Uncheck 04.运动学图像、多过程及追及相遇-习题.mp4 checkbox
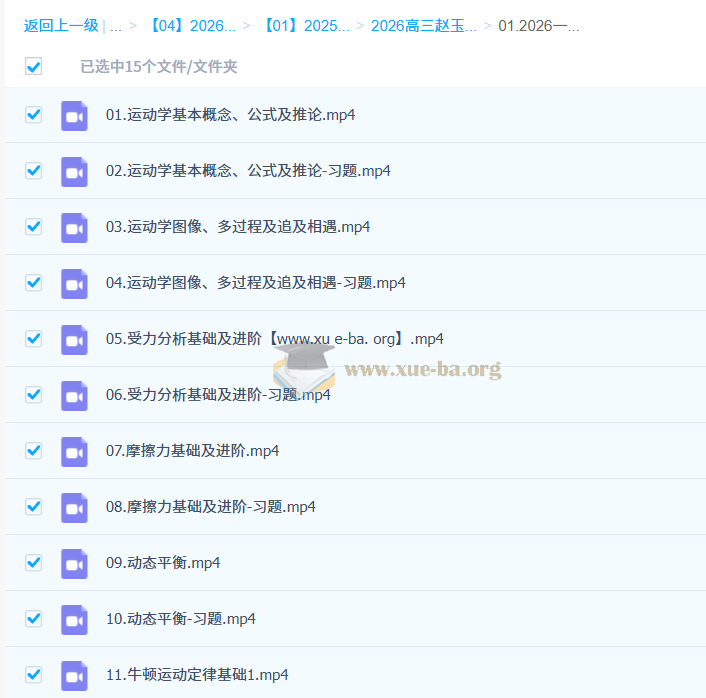Image resolution: width=706 pixels, height=698 pixels. (x=34, y=283)
